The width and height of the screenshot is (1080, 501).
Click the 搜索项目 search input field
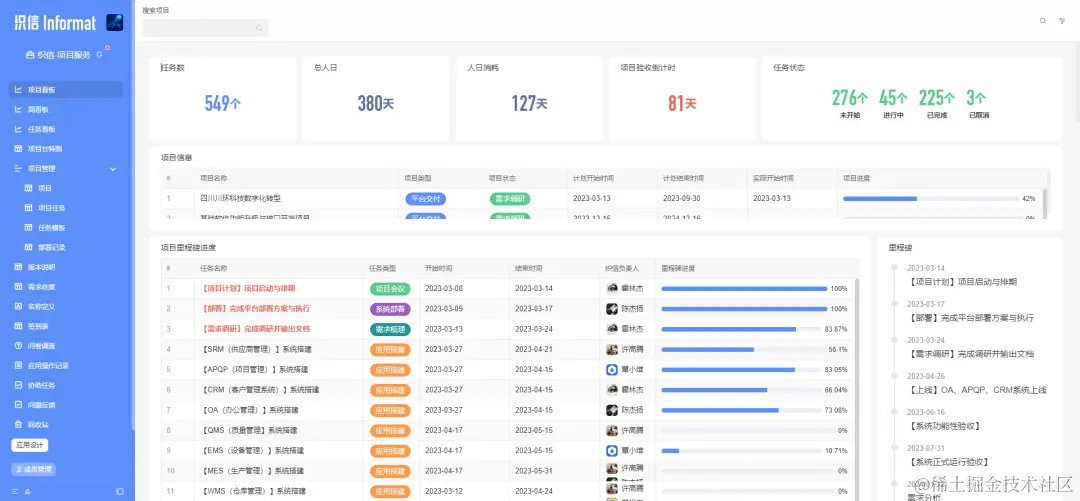(x=205, y=28)
